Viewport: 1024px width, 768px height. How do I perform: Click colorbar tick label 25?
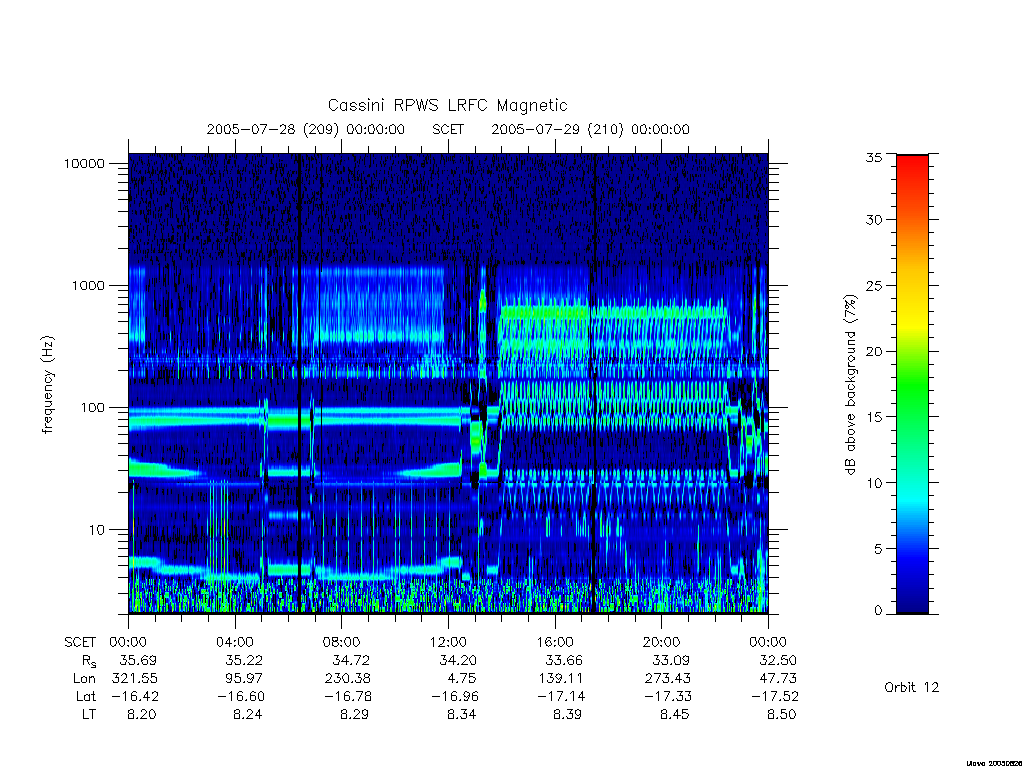coord(873,286)
